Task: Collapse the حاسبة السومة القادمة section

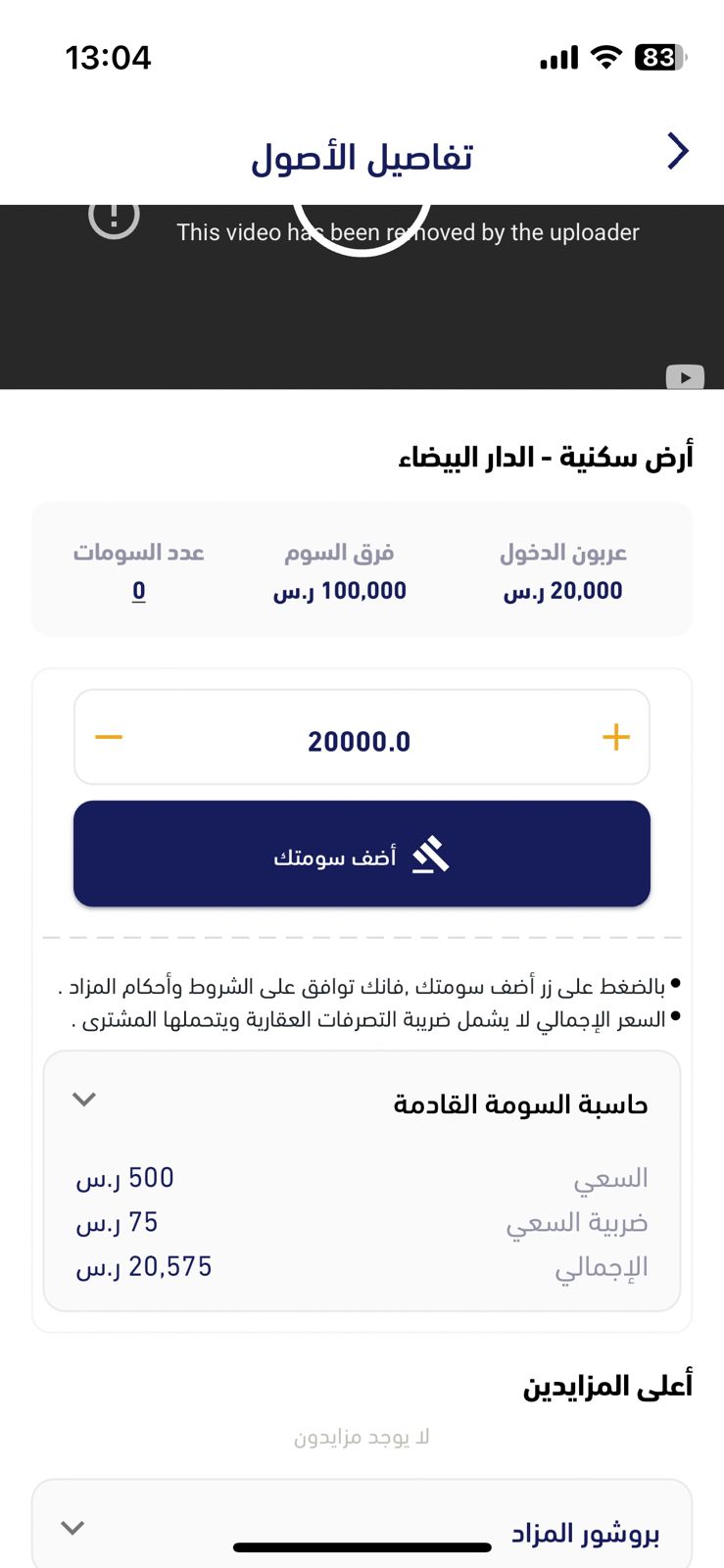Action: point(84,1100)
